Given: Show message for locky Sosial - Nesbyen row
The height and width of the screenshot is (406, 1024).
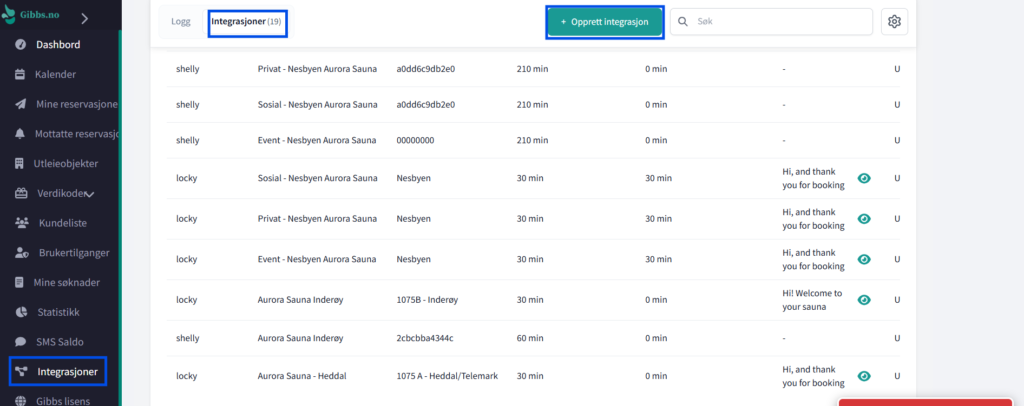Looking at the screenshot, I should [864, 178].
